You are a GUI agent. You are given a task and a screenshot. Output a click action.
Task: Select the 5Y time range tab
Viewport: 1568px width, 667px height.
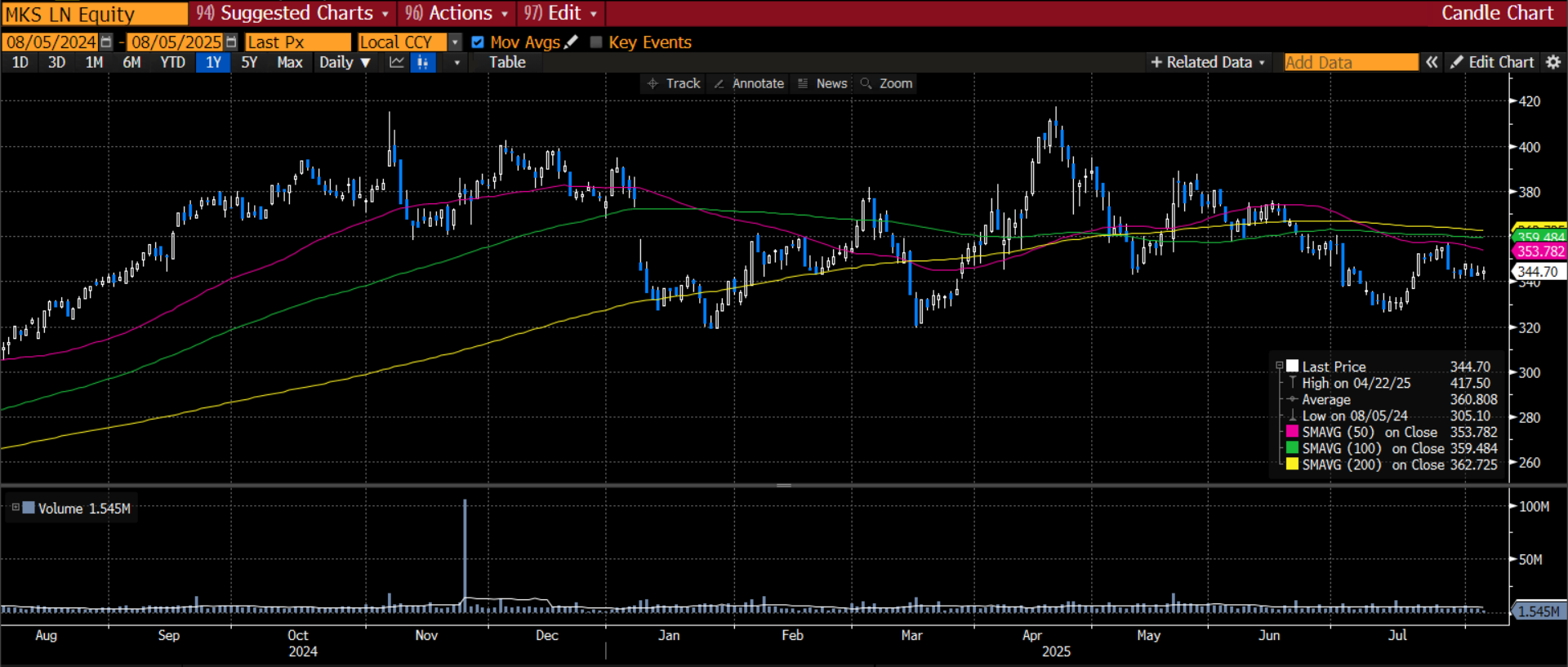tap(249, 63)
